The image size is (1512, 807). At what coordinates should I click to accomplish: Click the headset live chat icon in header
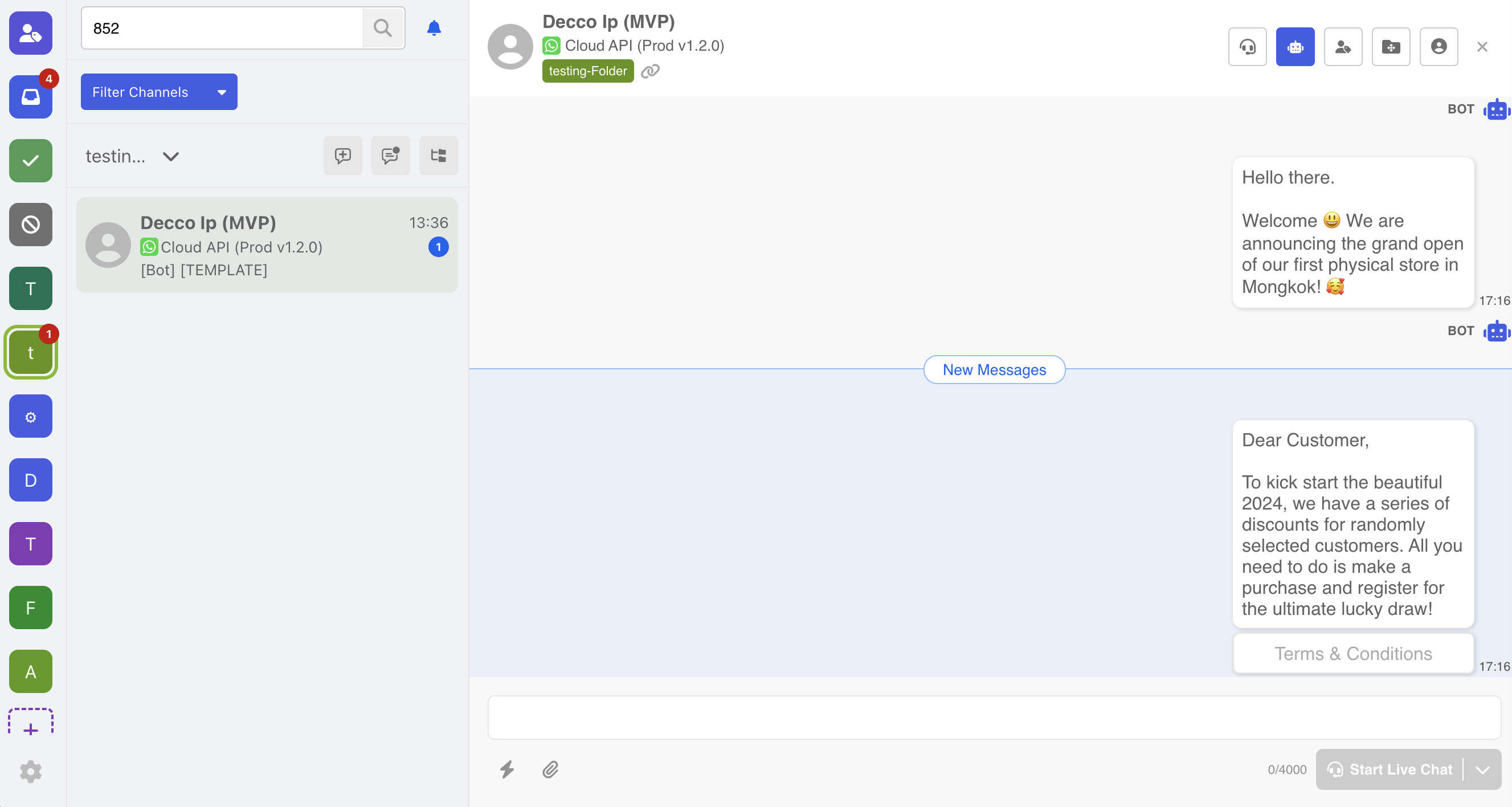(1247, 46)
